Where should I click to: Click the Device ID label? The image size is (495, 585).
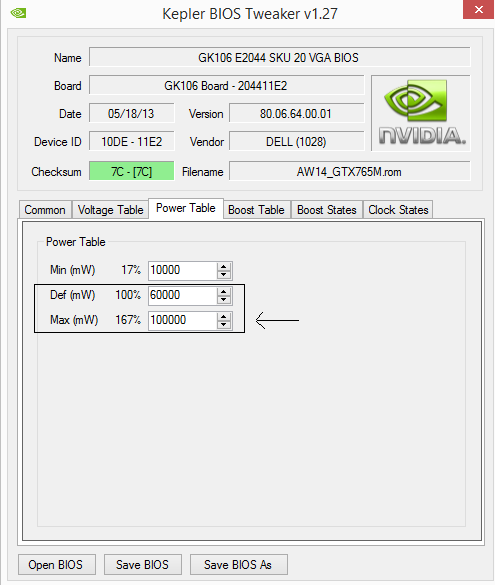click(57, 142)
